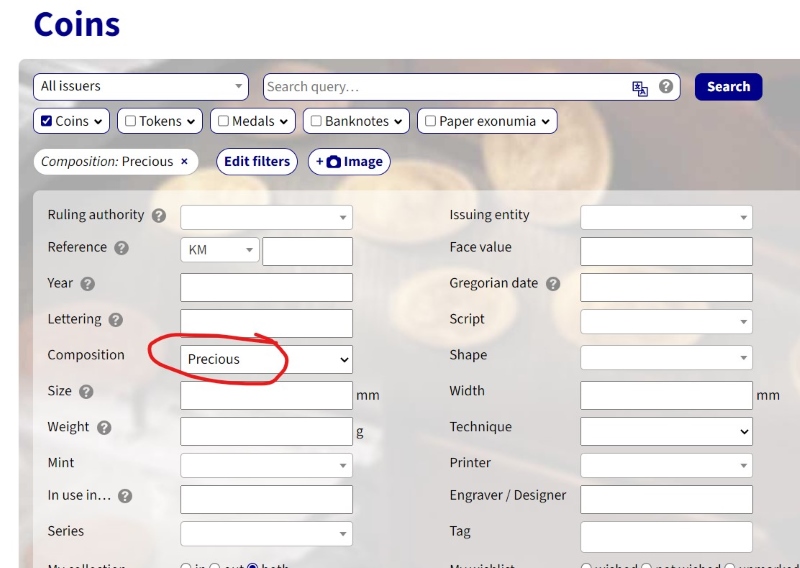Open the search query help icon
800x568 pixels.
(666, 86)
